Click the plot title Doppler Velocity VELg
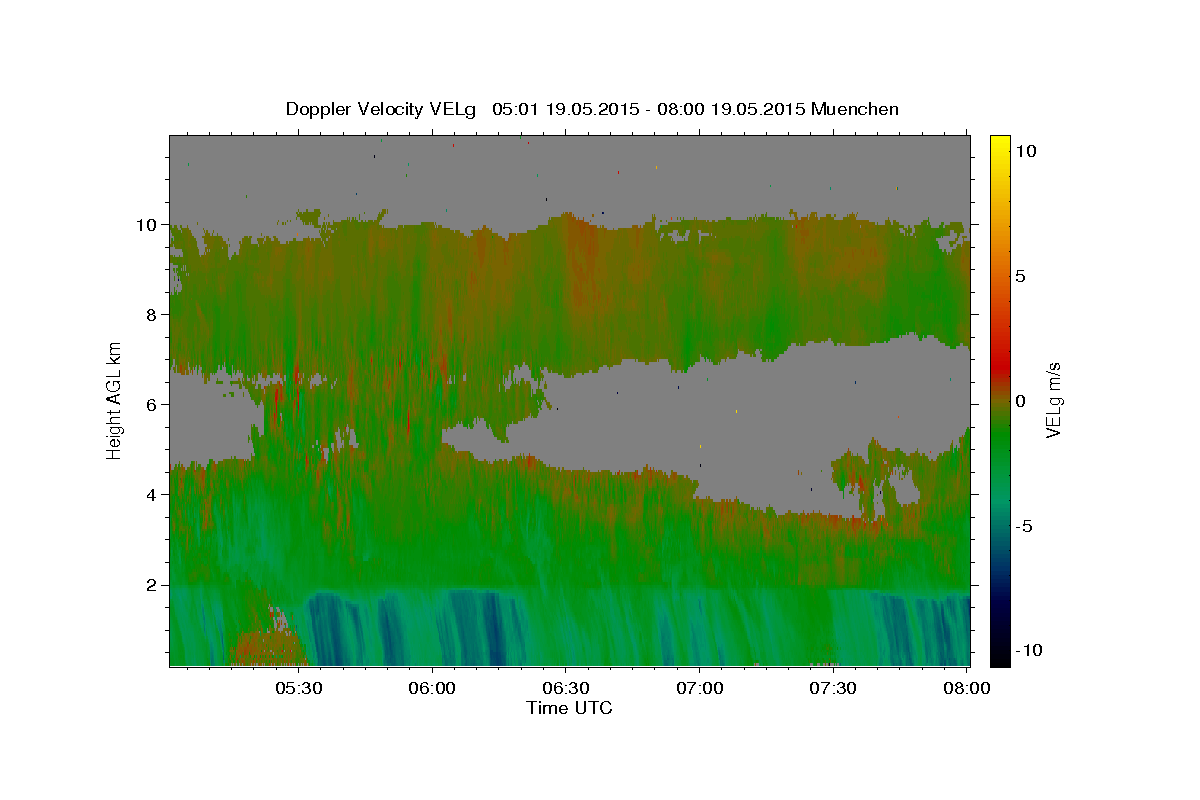 592,109
